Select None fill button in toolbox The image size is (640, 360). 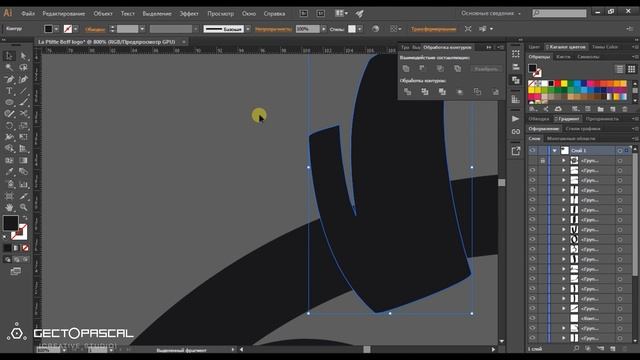25,248
